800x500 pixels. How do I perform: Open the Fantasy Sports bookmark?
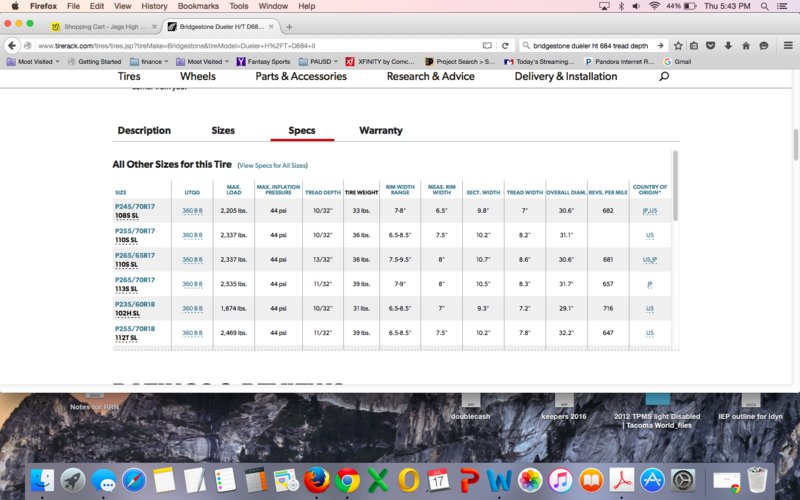click(x=263, y=61)
